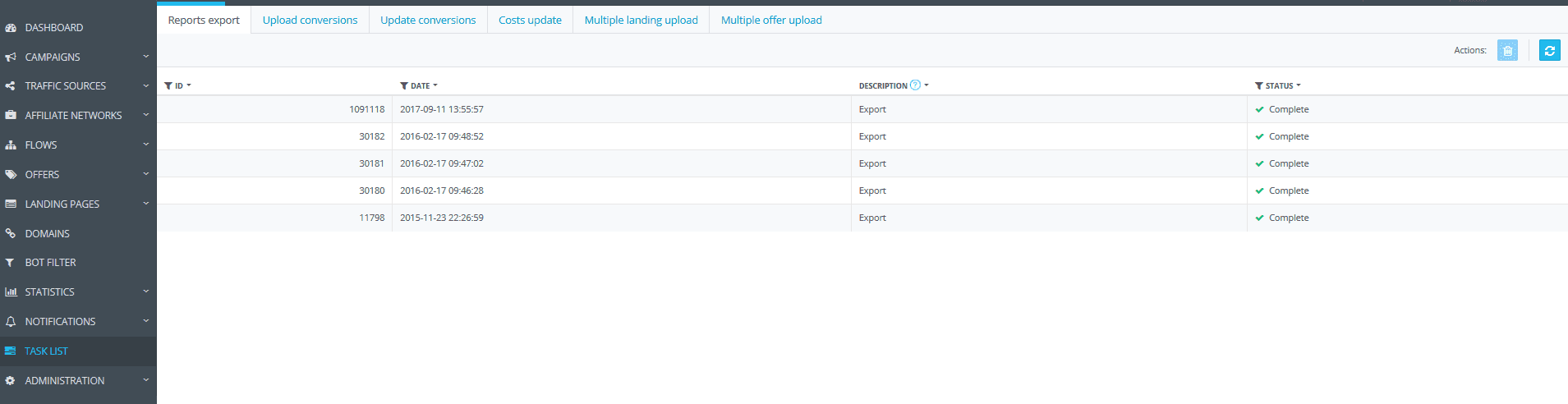Open the Multiple offer upload tab
The image size is (1568, 404).
click(x=771, y=20)
